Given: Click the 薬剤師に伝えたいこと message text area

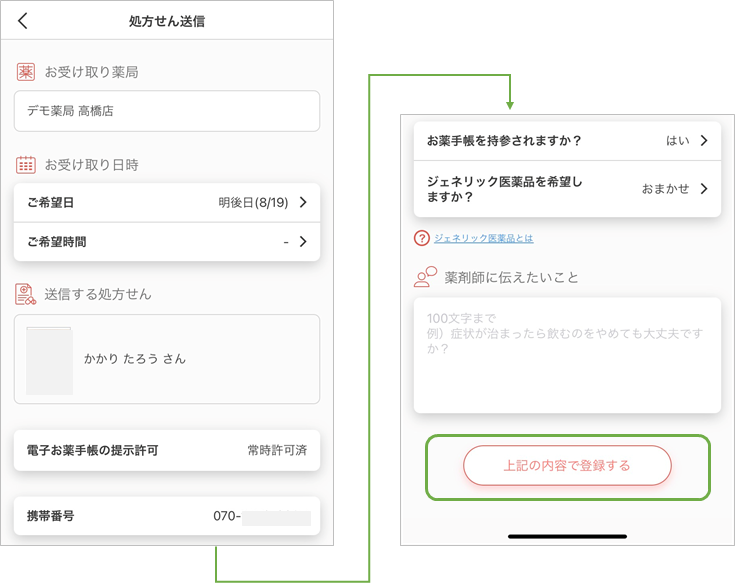Looking at the screenshot, I should pyautogui.click(x=567, y=355).
